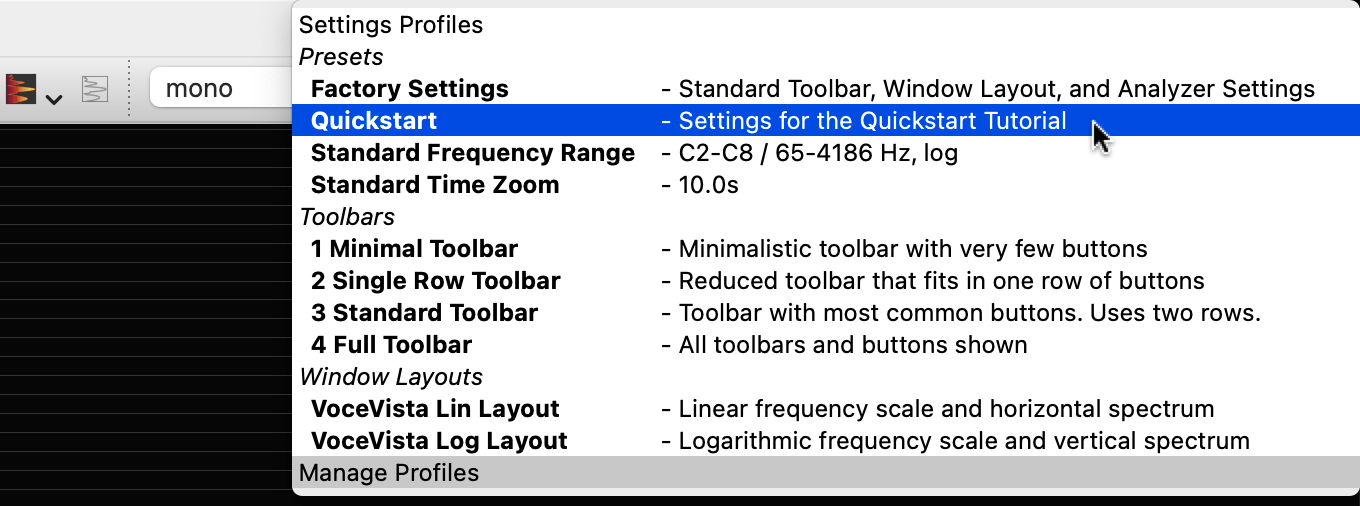Open Manage Profiles
Screen dimensions: 1360x506
825,473
